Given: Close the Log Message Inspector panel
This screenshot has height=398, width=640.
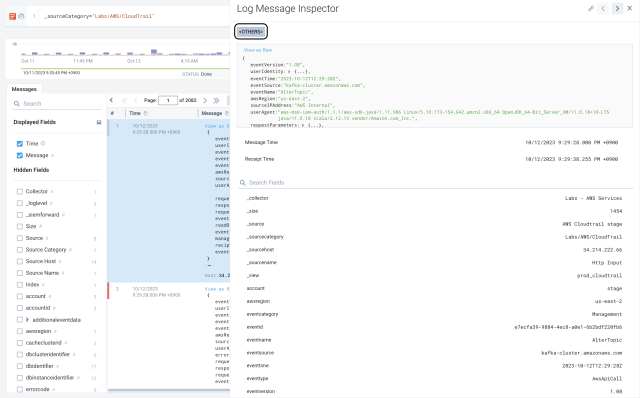Looking at the screenshot, I should pyautogui.click(x=630, y=8).
